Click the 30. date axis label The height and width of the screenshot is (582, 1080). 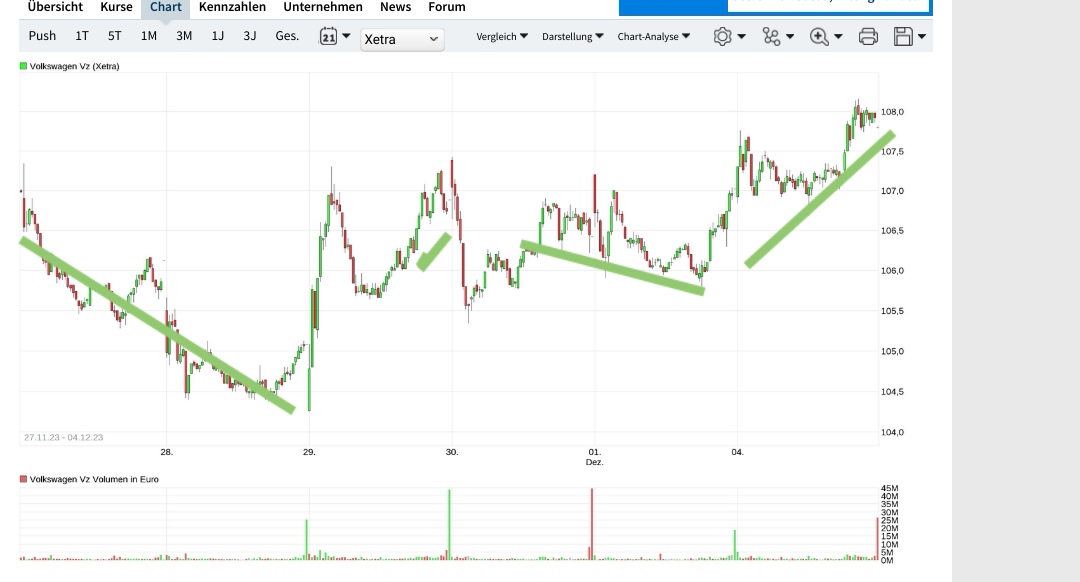[x=452, y=453]
